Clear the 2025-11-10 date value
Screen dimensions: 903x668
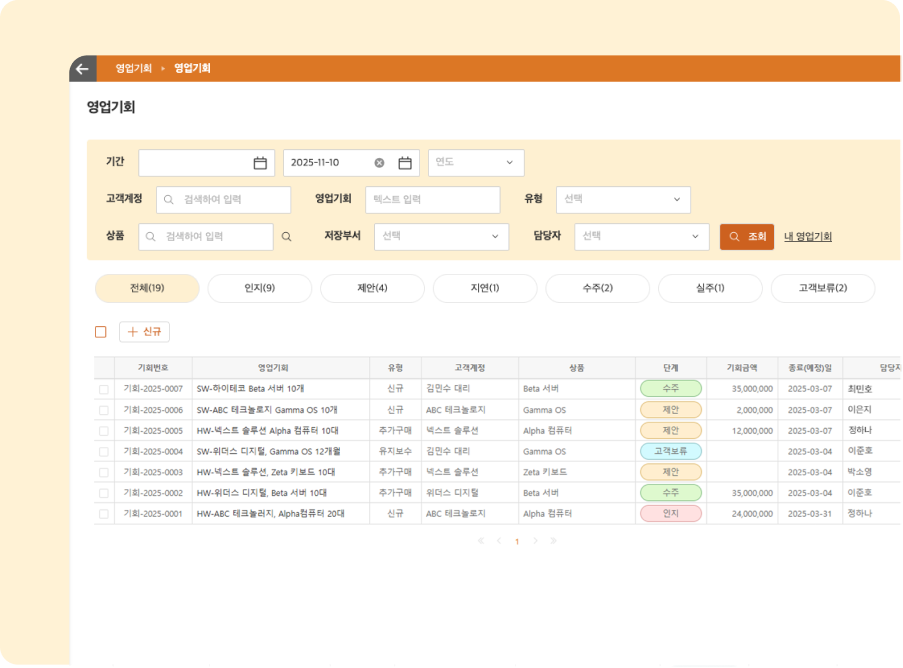click(379, 163)
